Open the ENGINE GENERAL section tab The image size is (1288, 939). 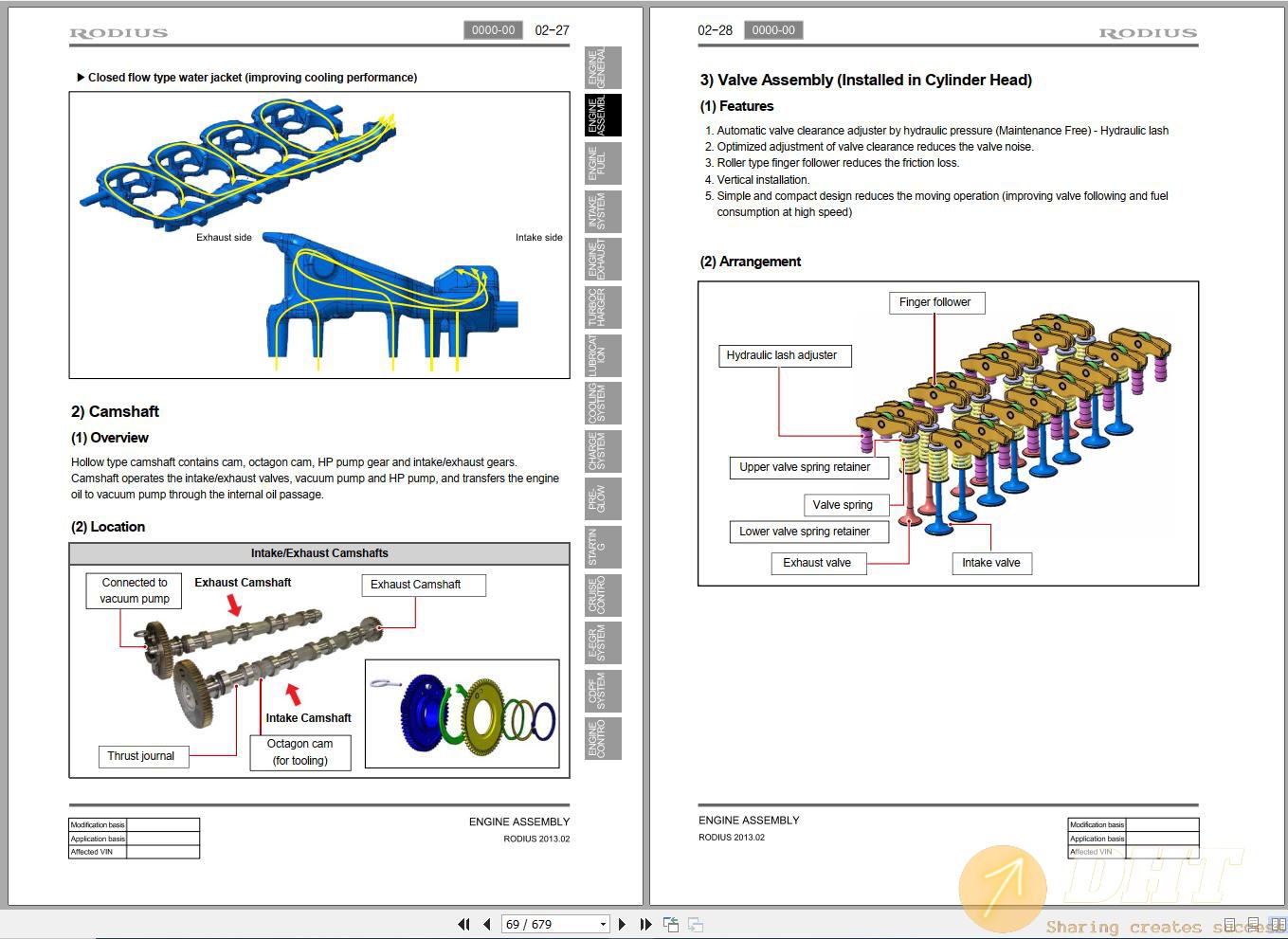point(603,67)
